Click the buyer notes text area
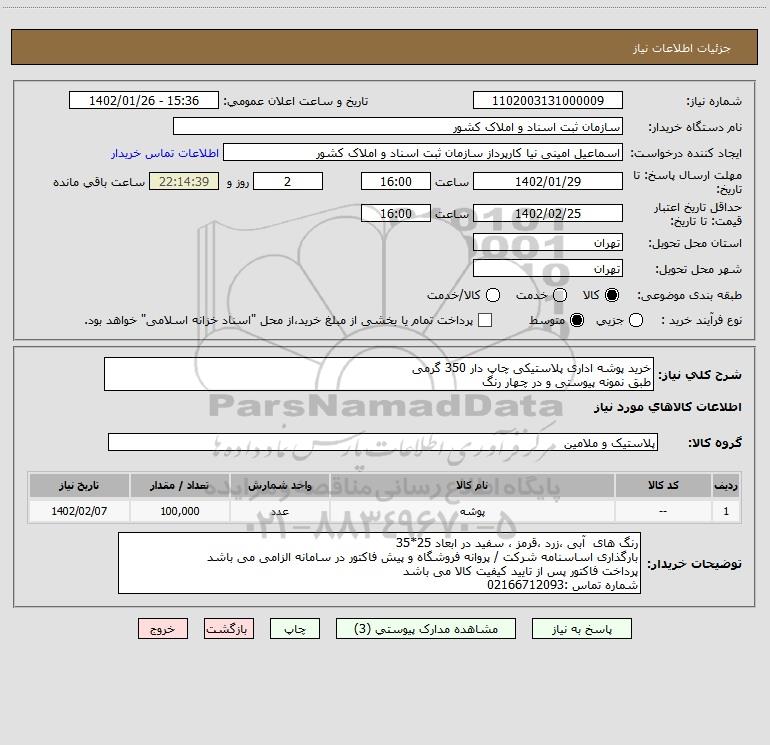Viewport: 770px width, 745px height. tap(379, 563)
